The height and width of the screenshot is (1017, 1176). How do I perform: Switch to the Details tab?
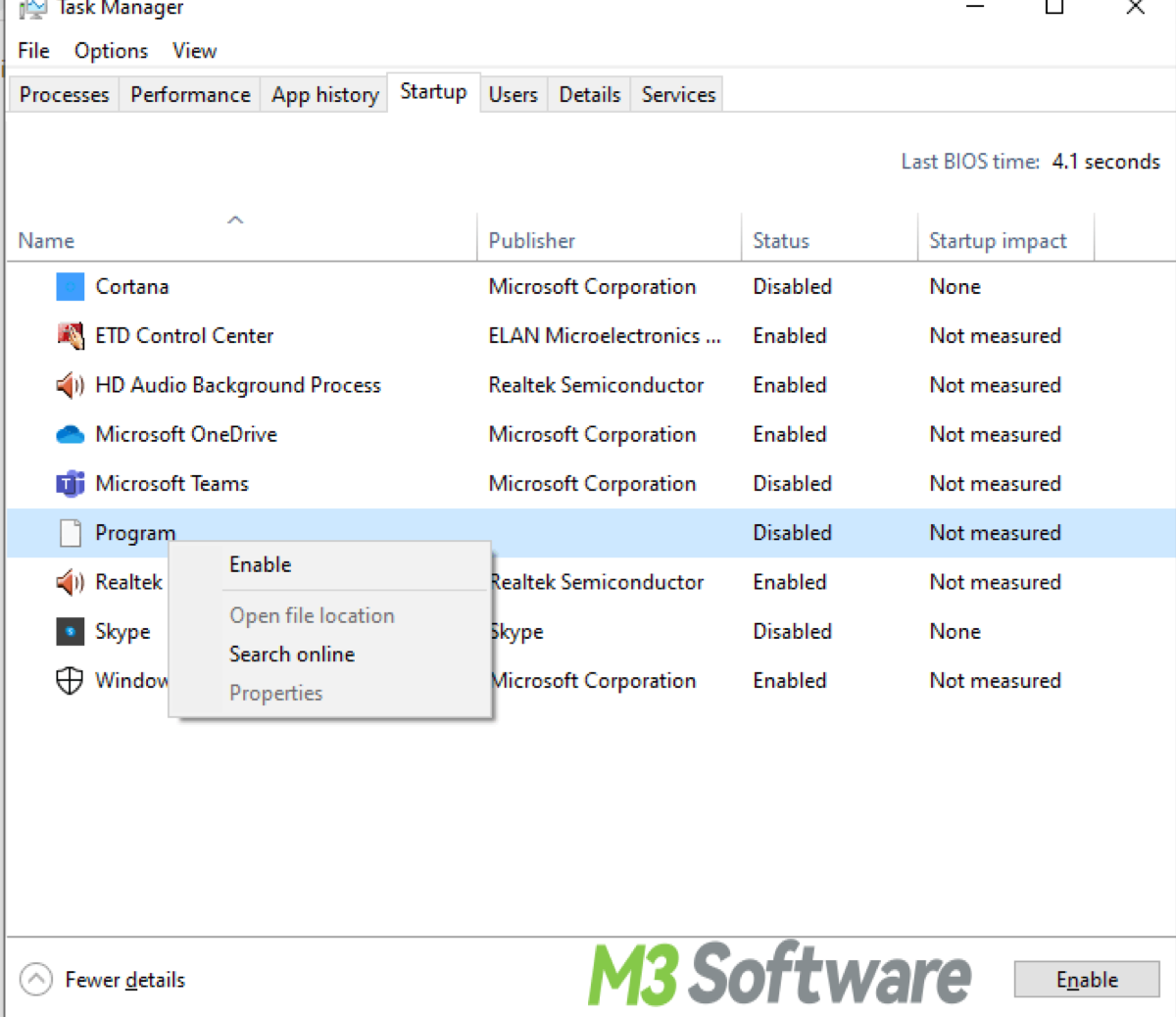point(590,95)
